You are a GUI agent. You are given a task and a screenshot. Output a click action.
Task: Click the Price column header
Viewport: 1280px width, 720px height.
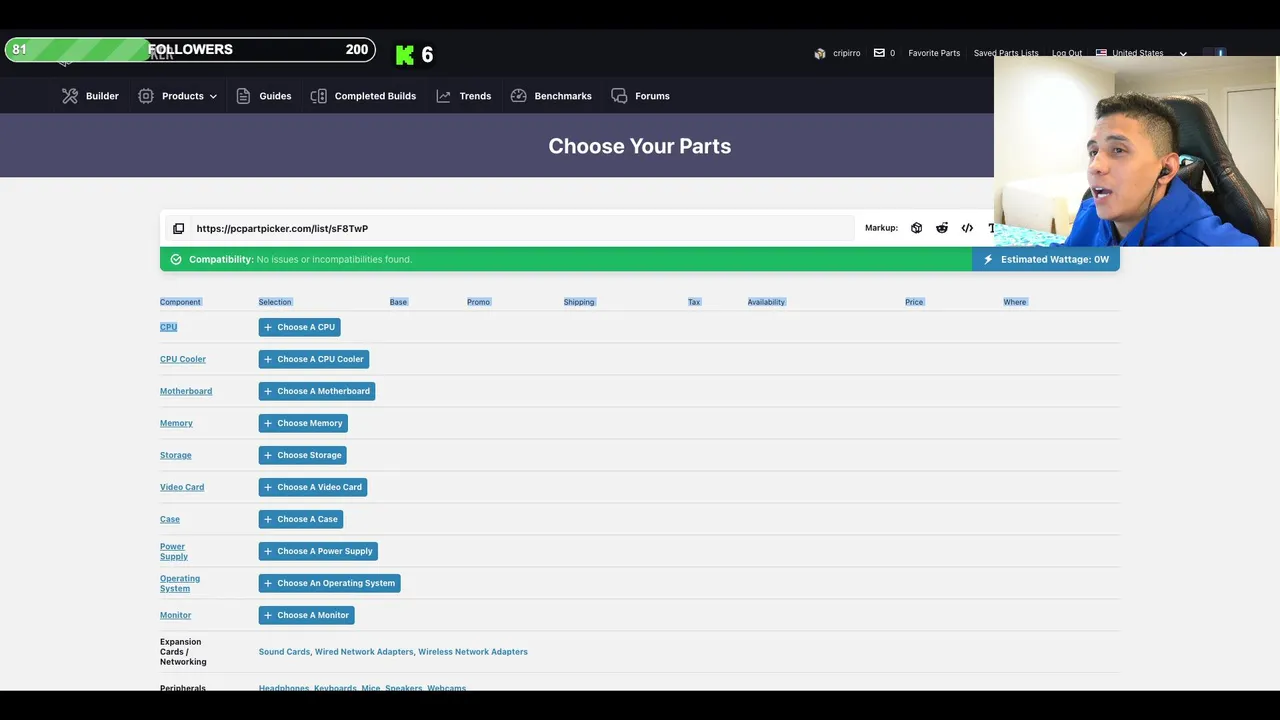(914, 302)
